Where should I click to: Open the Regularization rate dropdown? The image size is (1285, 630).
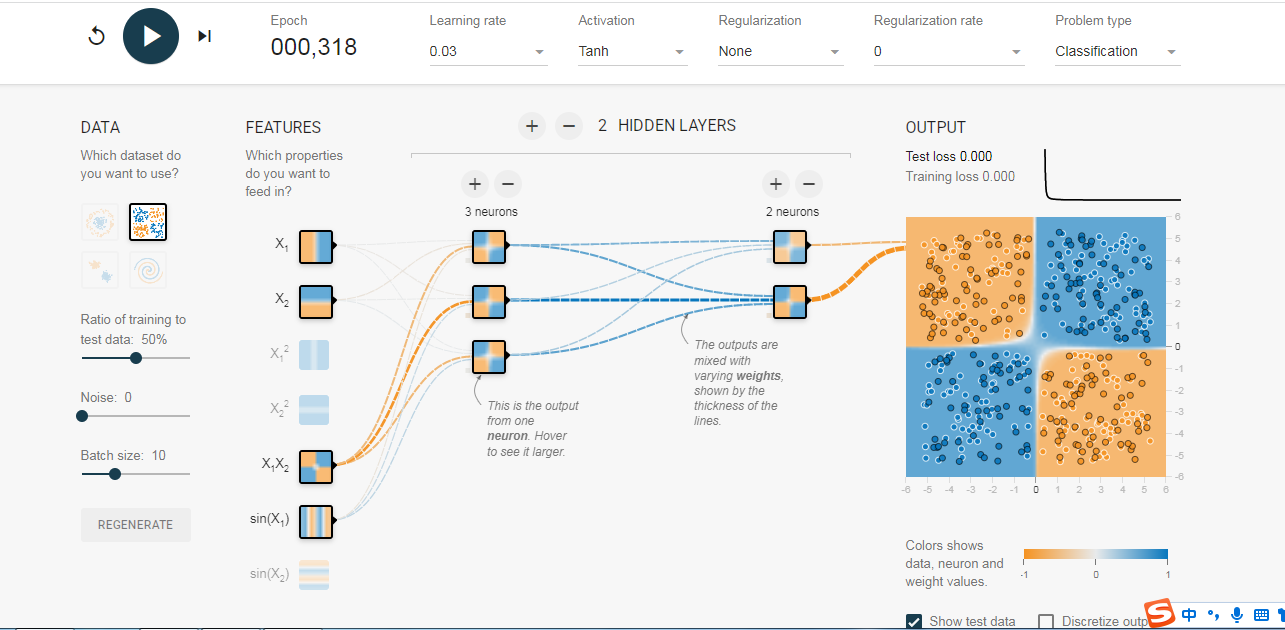coord(949,51)
